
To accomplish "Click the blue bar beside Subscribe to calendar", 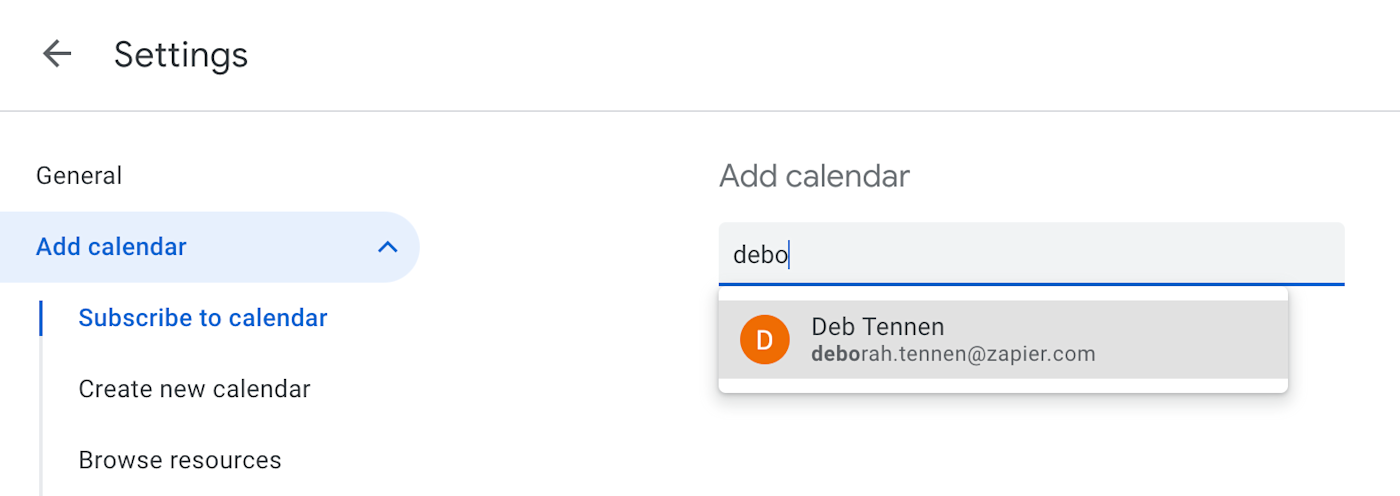I will click(41, 318).
